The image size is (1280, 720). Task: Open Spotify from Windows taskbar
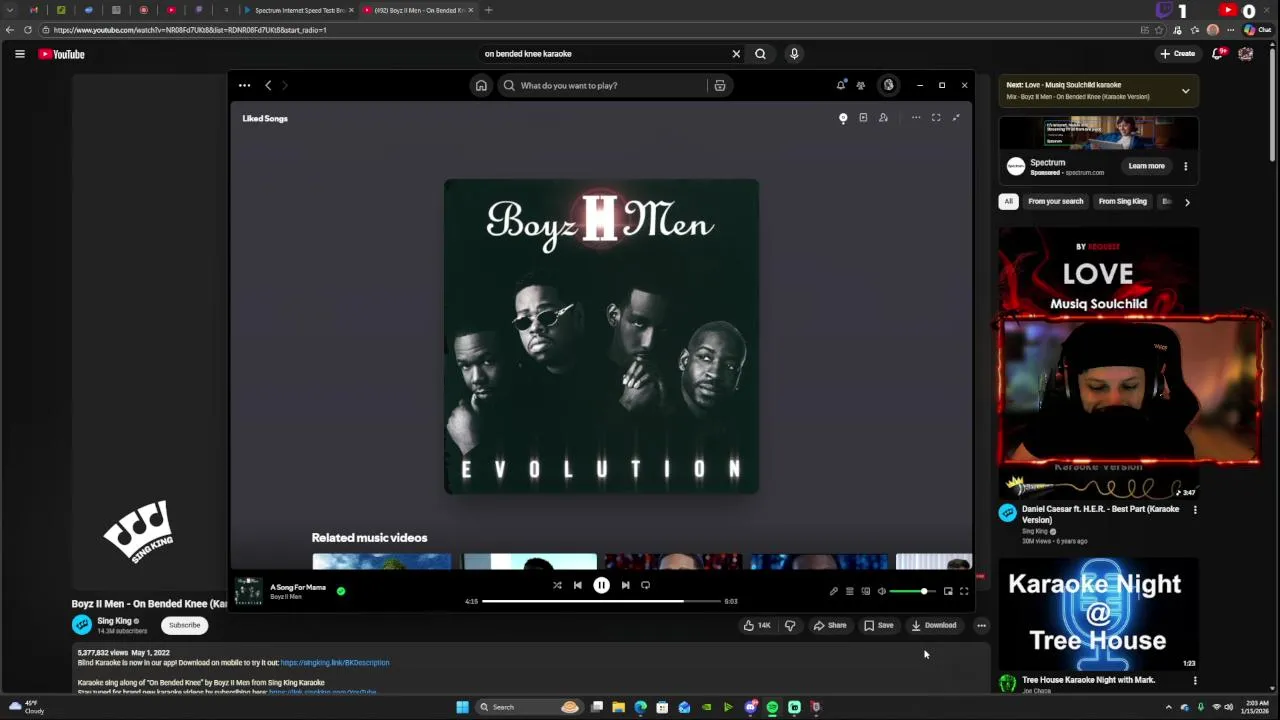point(772,707)
